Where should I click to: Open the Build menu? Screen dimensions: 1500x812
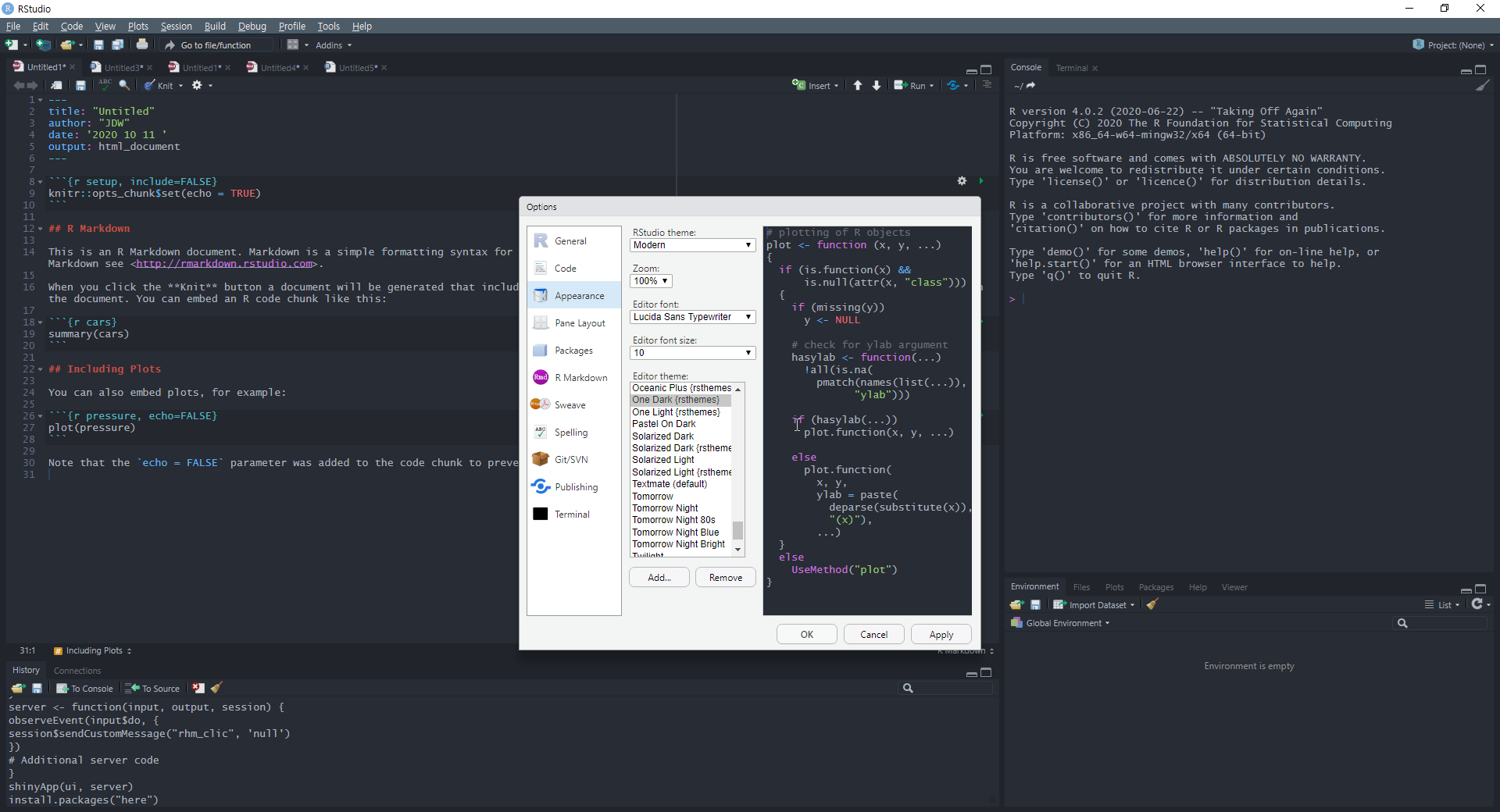click(x=215, y=26)
